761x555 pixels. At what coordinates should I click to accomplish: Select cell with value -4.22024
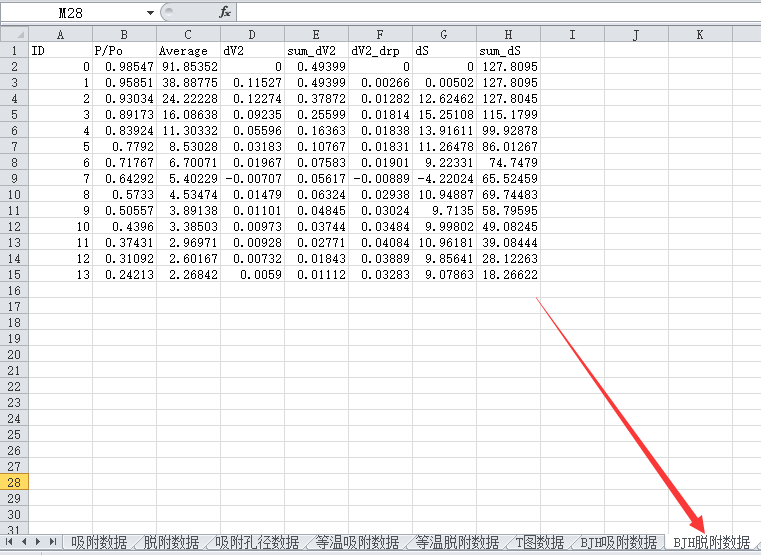click(x=445, y=179)
